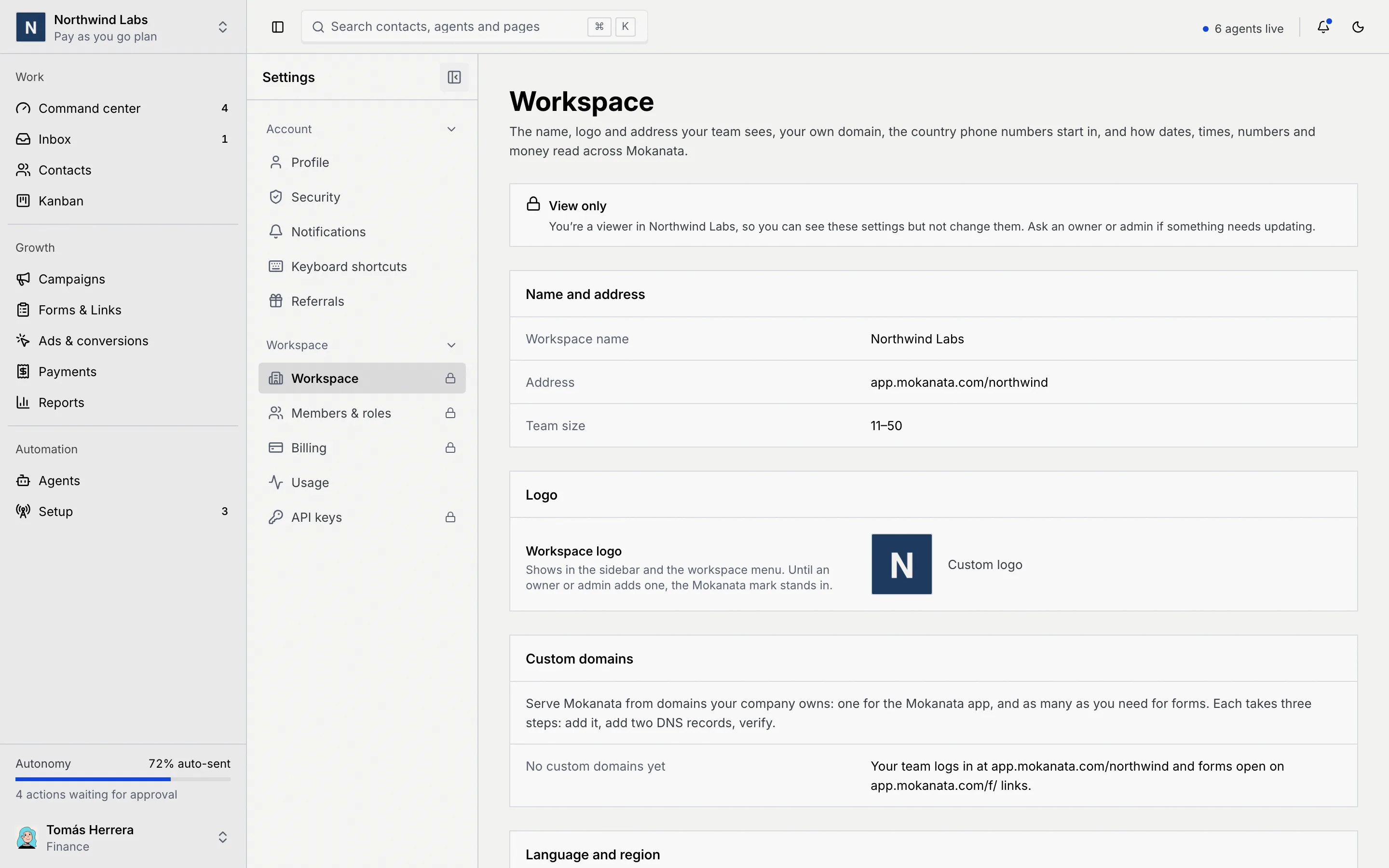Click the app.mokanata.com/northwind address value
This screenshot has height=868, width=1389.
[x=959, y=382]
